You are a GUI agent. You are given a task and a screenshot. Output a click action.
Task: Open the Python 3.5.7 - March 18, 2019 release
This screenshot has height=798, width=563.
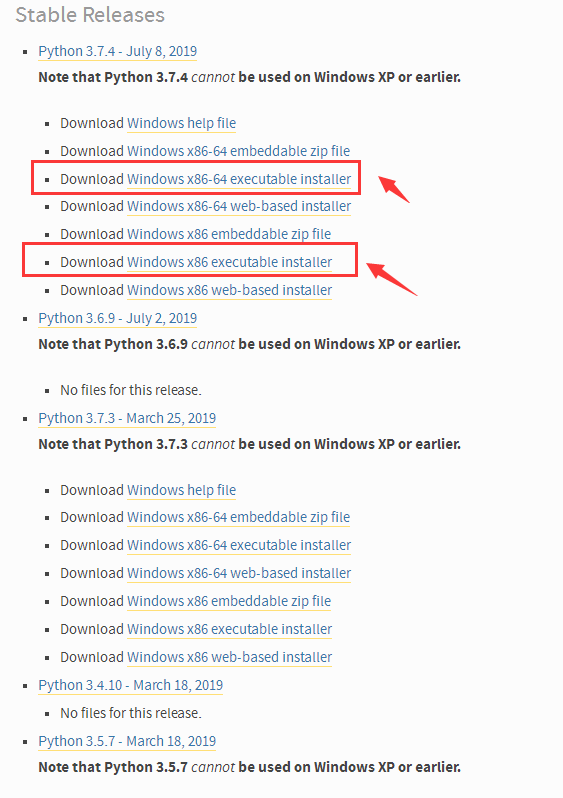127,741
